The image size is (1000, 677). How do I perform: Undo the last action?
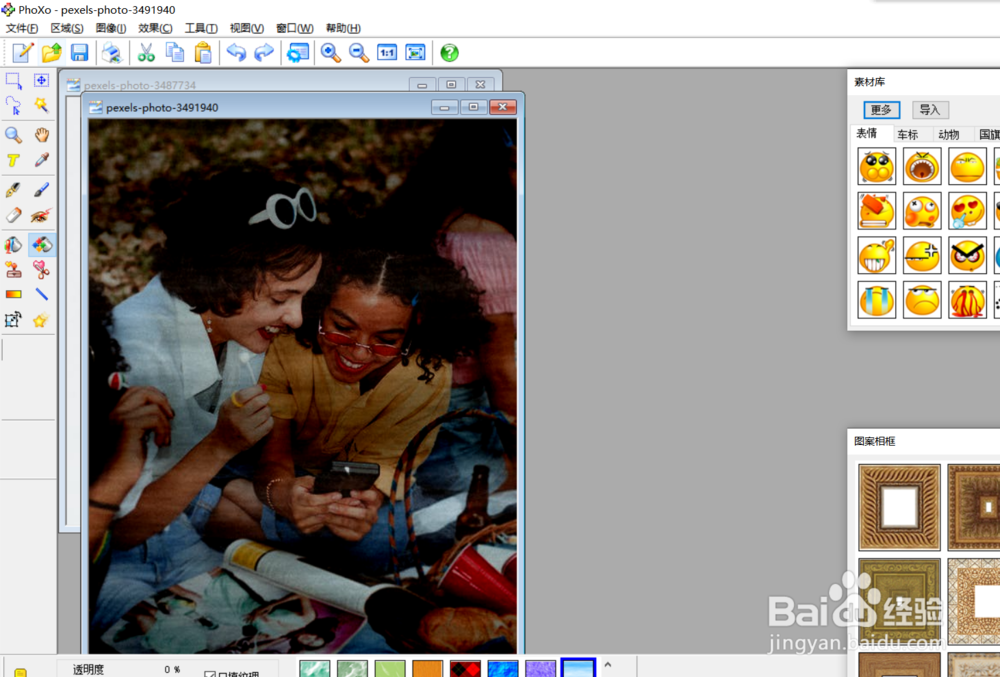pyautogui.click(x=236, y=52)
